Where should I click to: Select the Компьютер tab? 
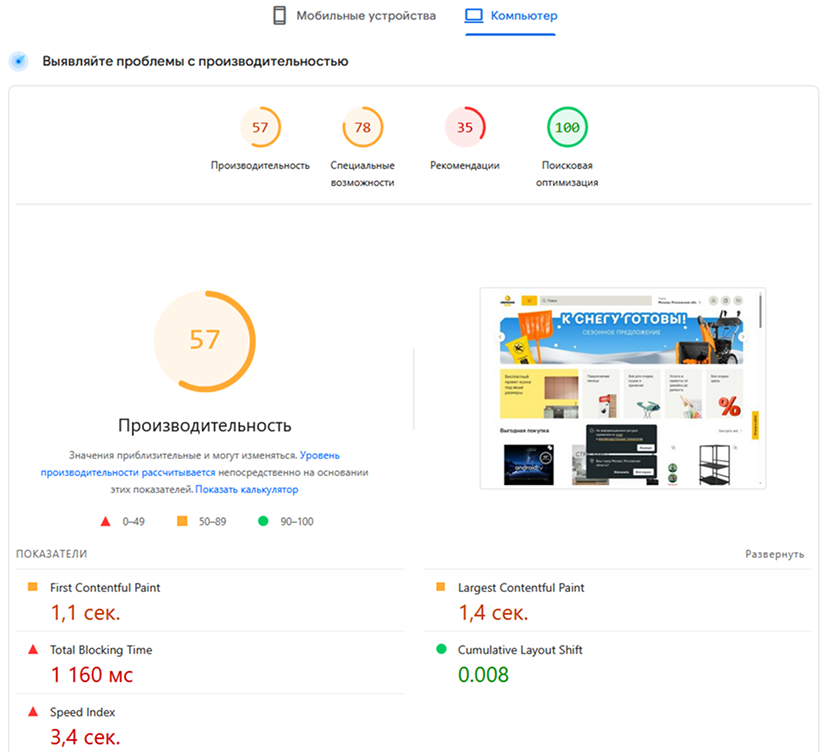point(511,16)
